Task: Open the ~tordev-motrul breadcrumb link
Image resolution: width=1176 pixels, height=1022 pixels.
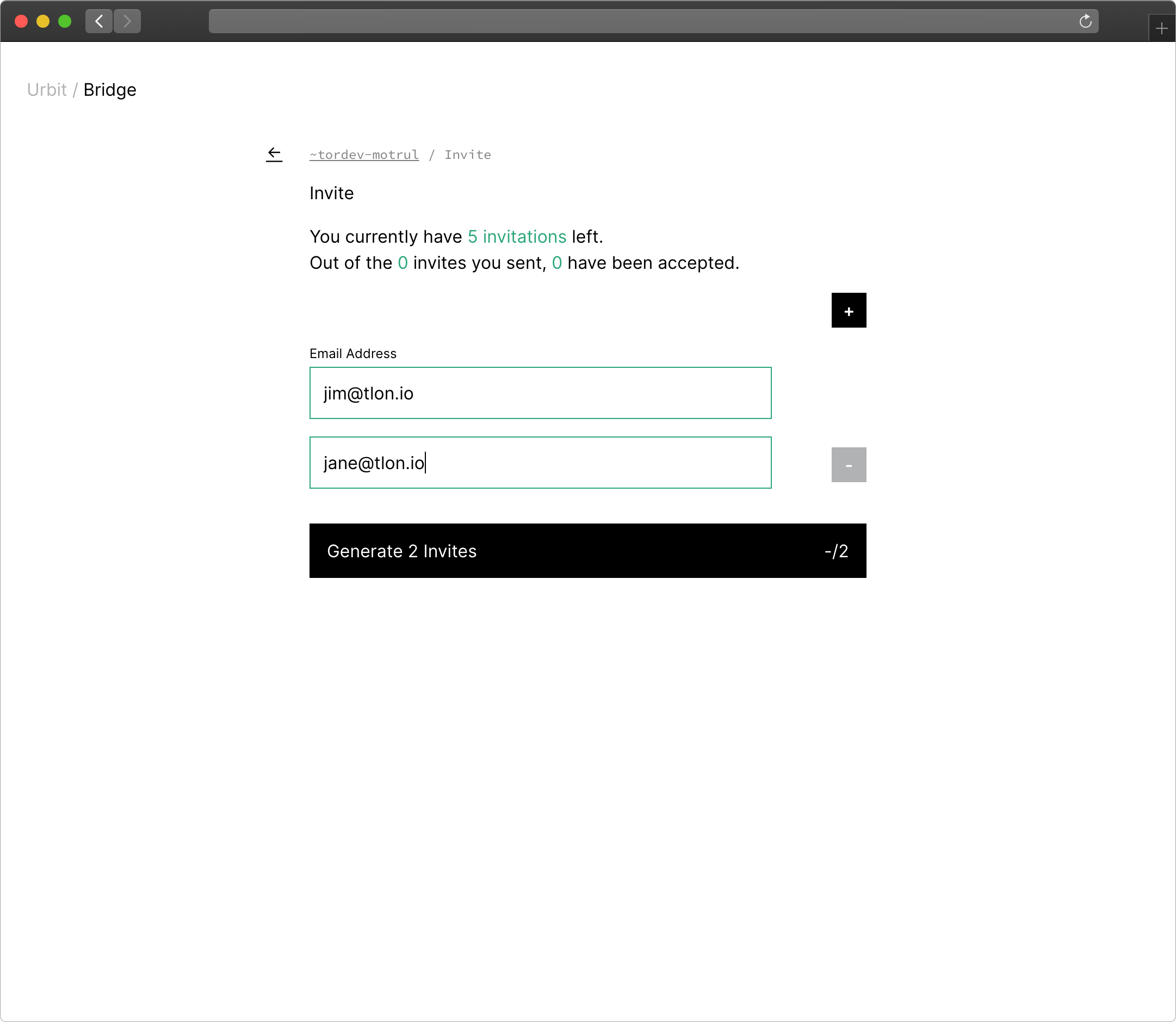Action: (364, 155)
